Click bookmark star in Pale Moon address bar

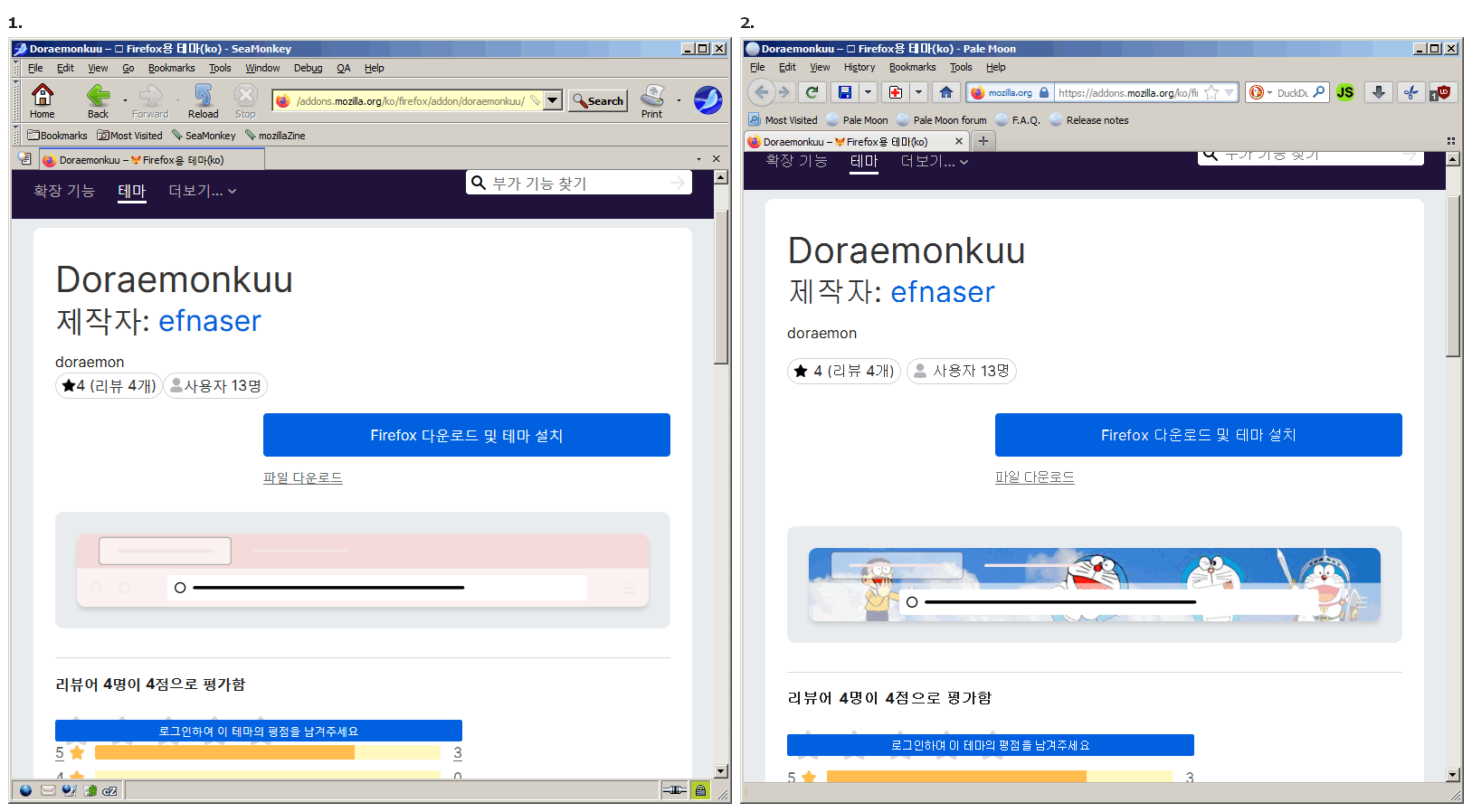(x=1211, y=92)
